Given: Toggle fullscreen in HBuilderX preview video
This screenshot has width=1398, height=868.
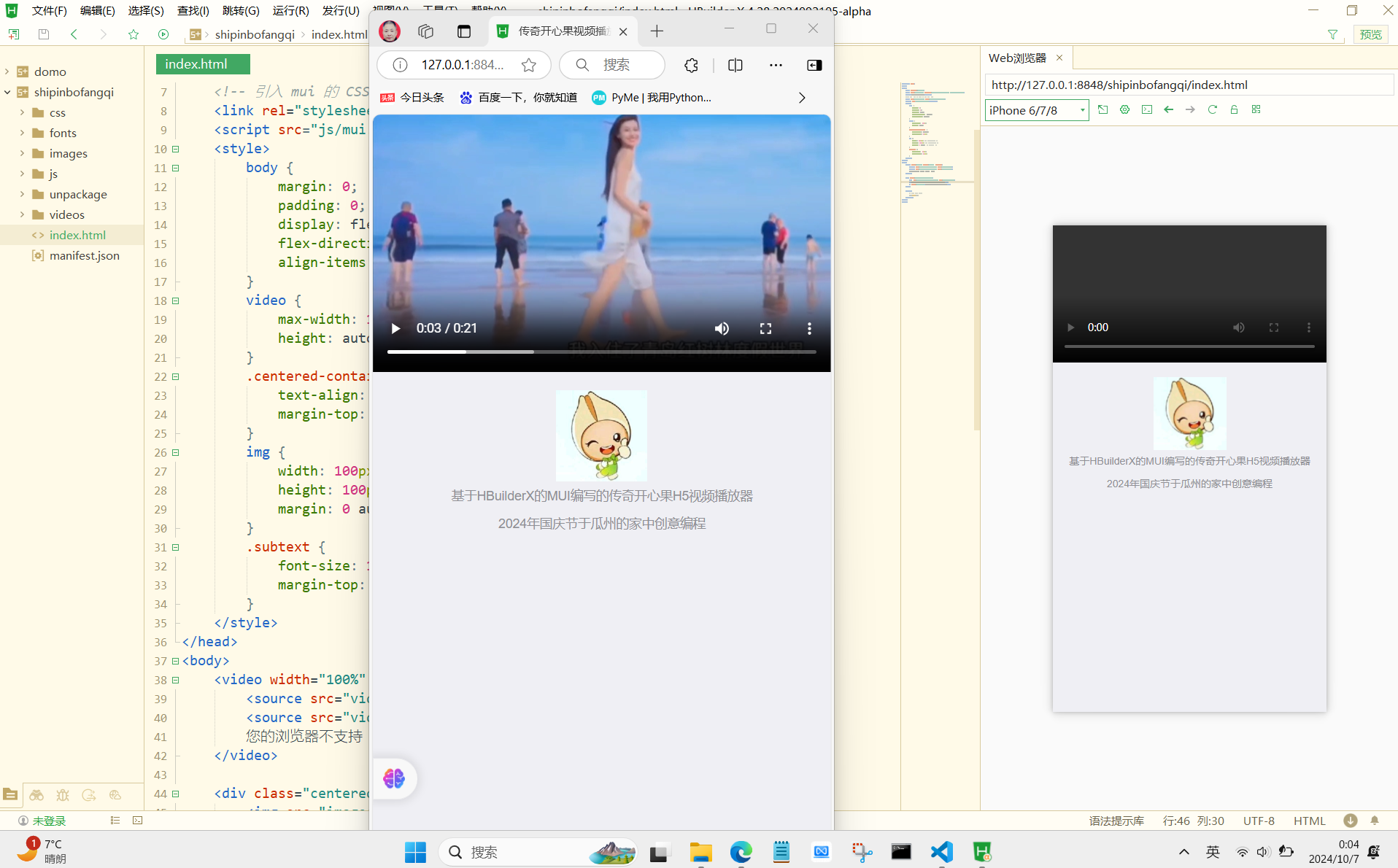Looking at the screenshot, I should (x=1274, y=328).
